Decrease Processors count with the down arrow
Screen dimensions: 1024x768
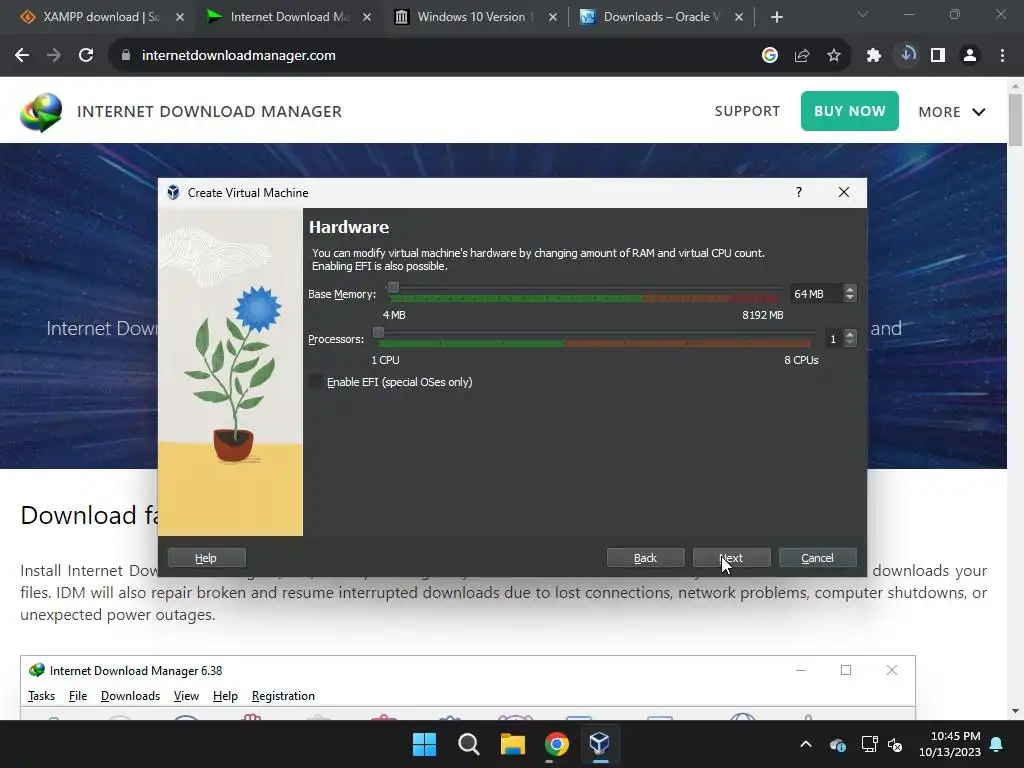point(850,343)
